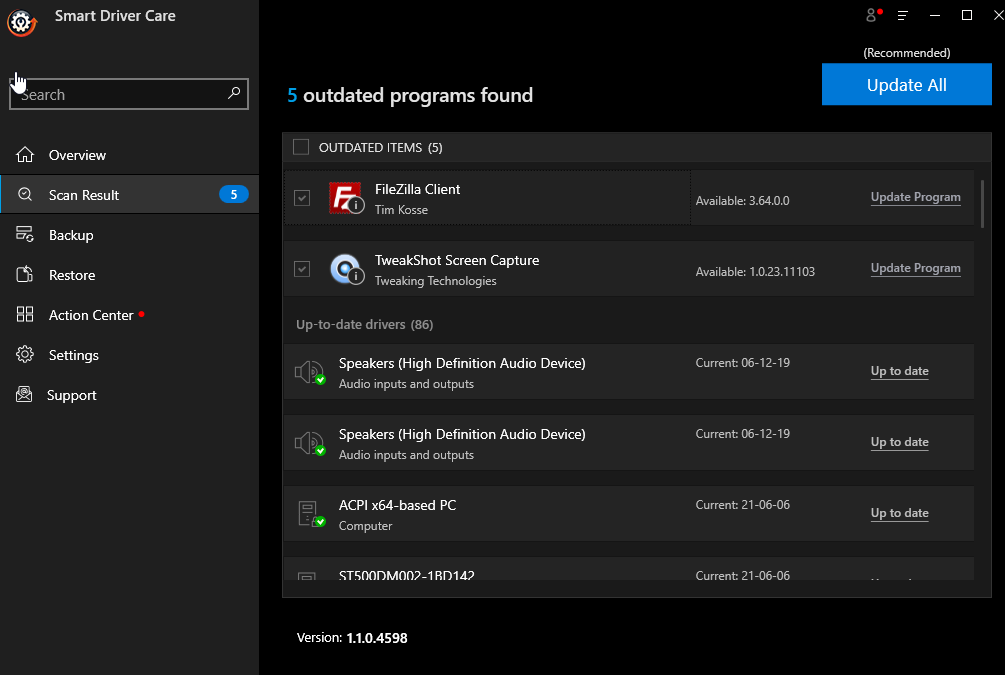Screen dimensions: 1005x675
Task: Open the Settings section
Action: pyautogui.click(x=129, y=355)
